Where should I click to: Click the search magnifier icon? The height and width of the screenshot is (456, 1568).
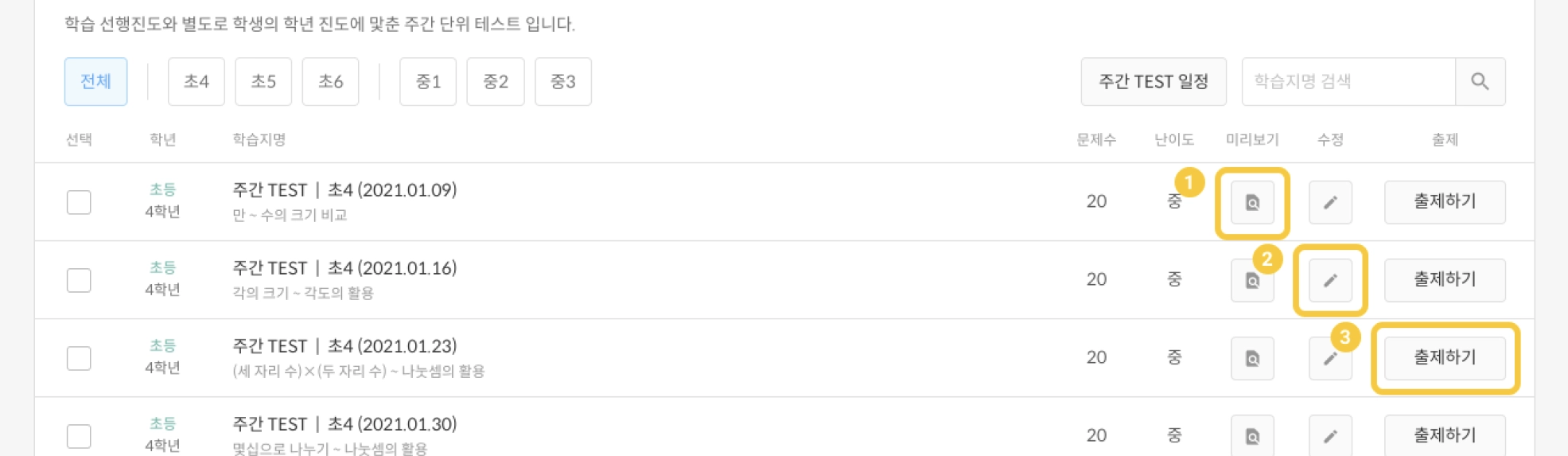click(x=1479, y=81)
